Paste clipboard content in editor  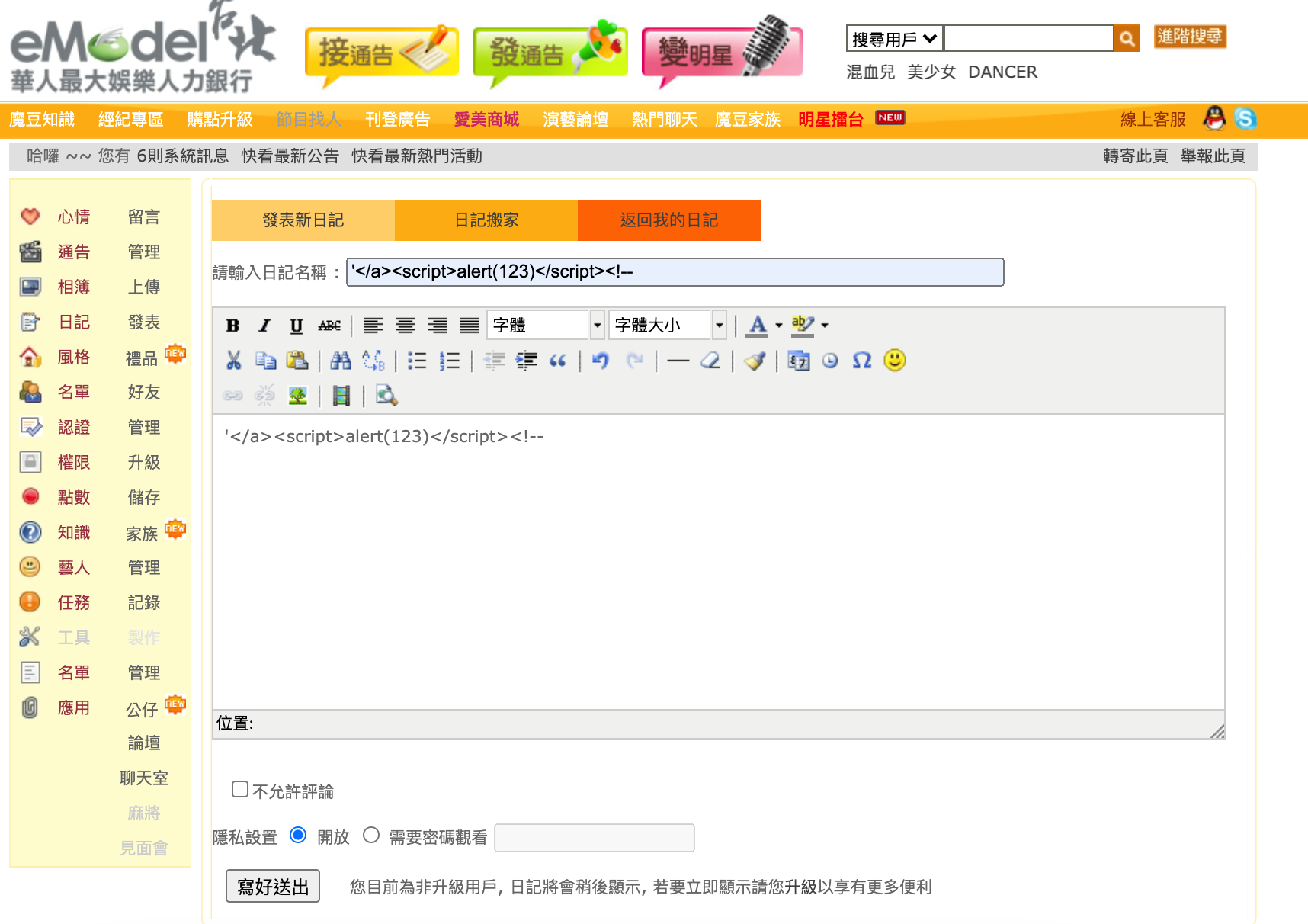(297, 361)
